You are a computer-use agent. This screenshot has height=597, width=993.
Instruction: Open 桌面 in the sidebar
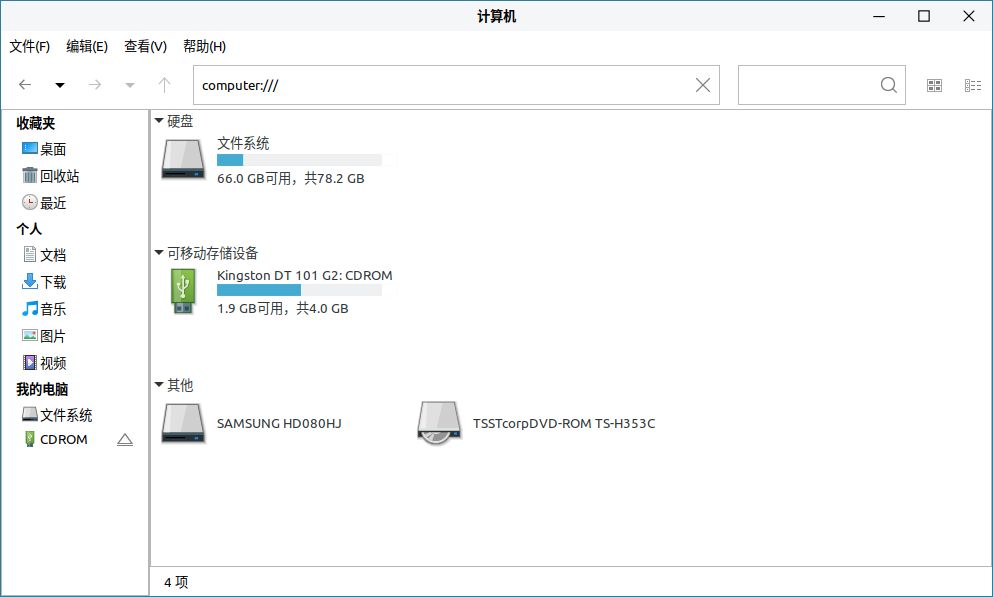[44, 149]
